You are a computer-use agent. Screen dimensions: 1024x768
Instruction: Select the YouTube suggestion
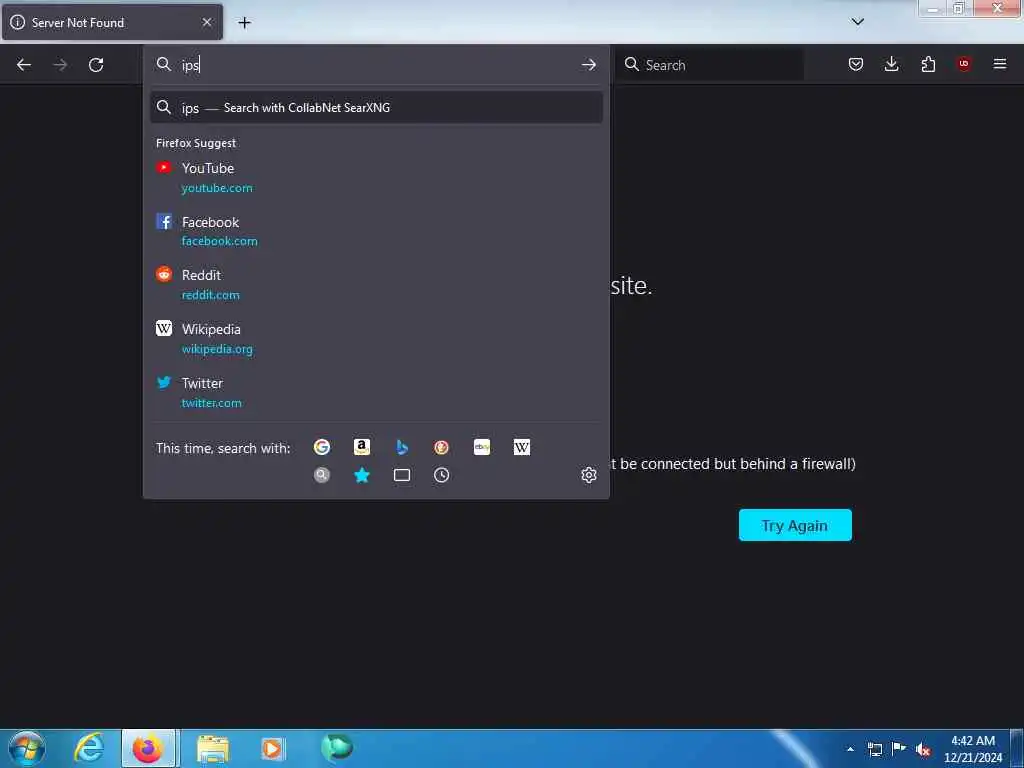click(376, 178)
